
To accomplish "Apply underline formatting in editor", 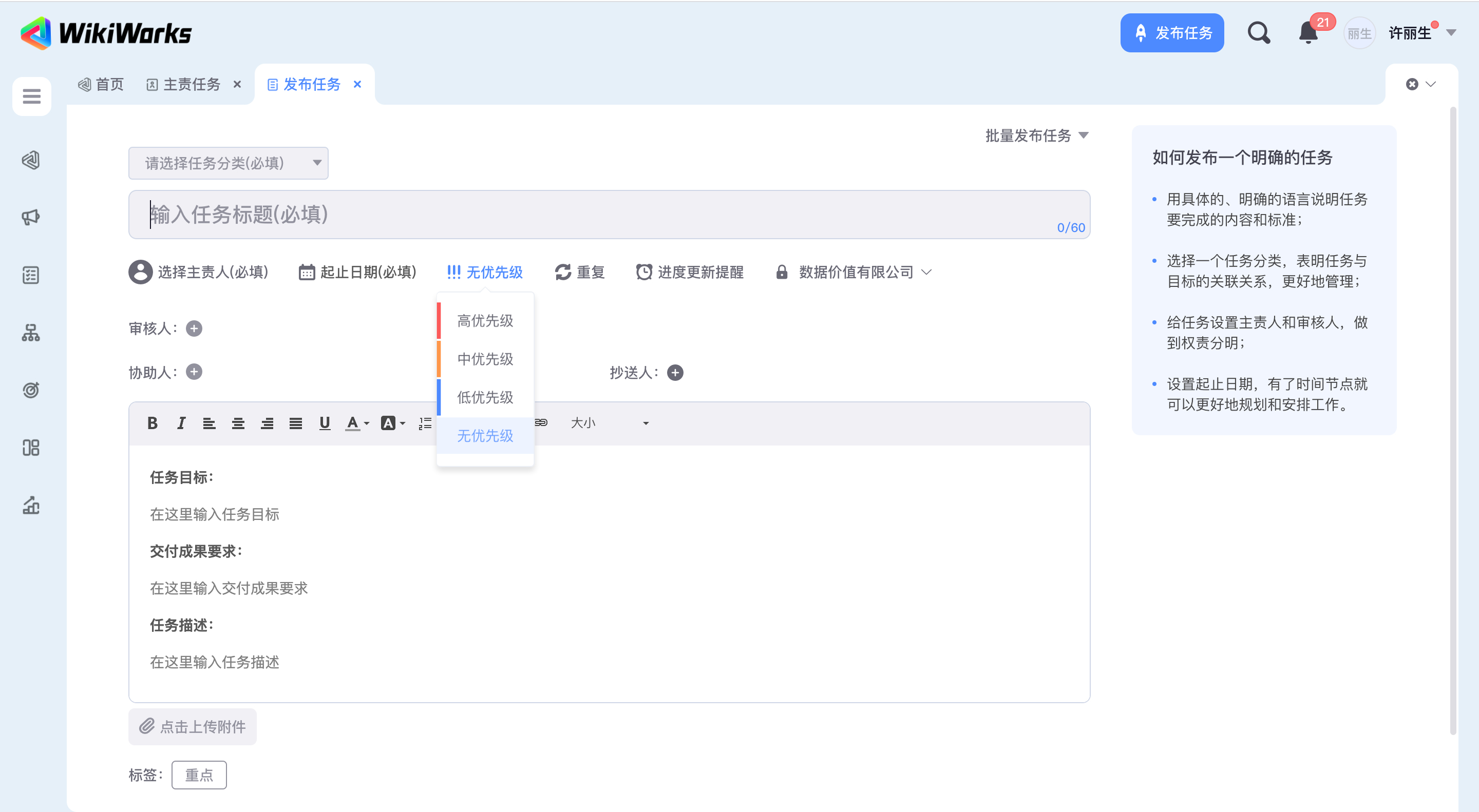I will pos(325,423).
